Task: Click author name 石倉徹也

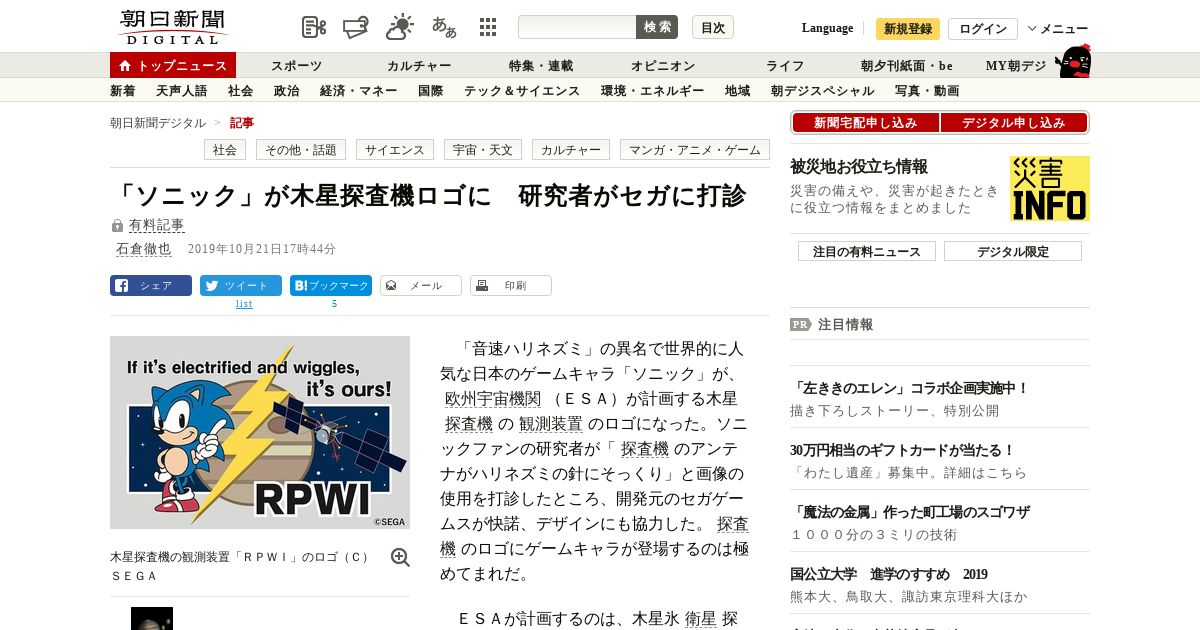Action: pos(143,249)
